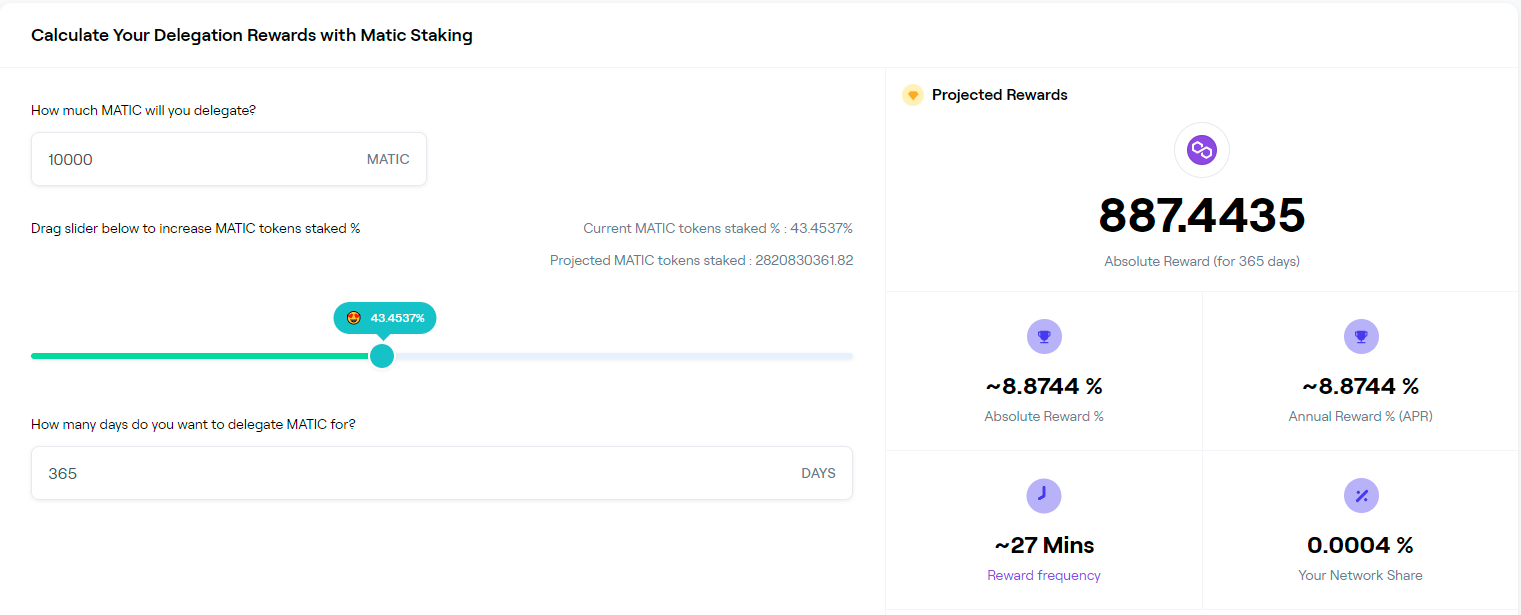
Task: Click the green filled part of slider track
Action: click(200, 356)
